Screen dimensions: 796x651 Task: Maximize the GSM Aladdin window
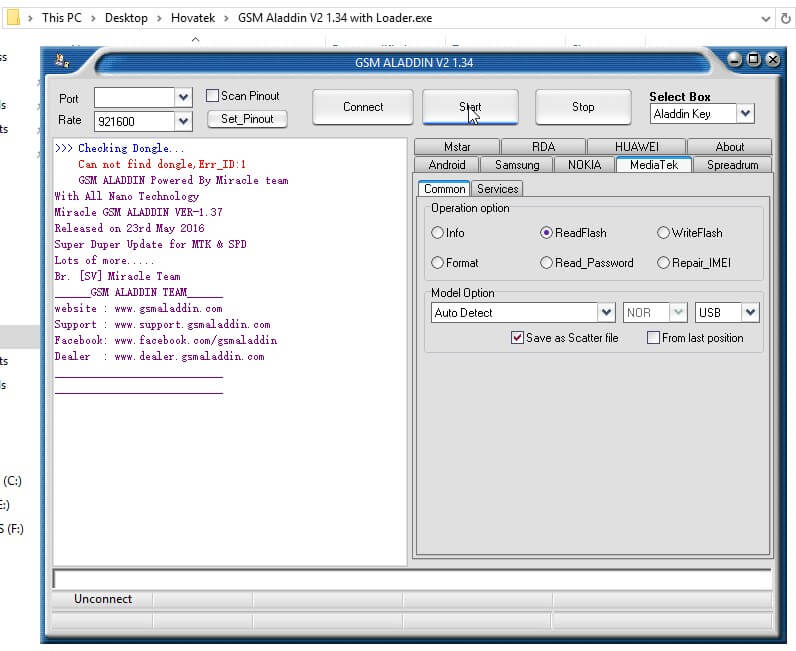[754, 59]
